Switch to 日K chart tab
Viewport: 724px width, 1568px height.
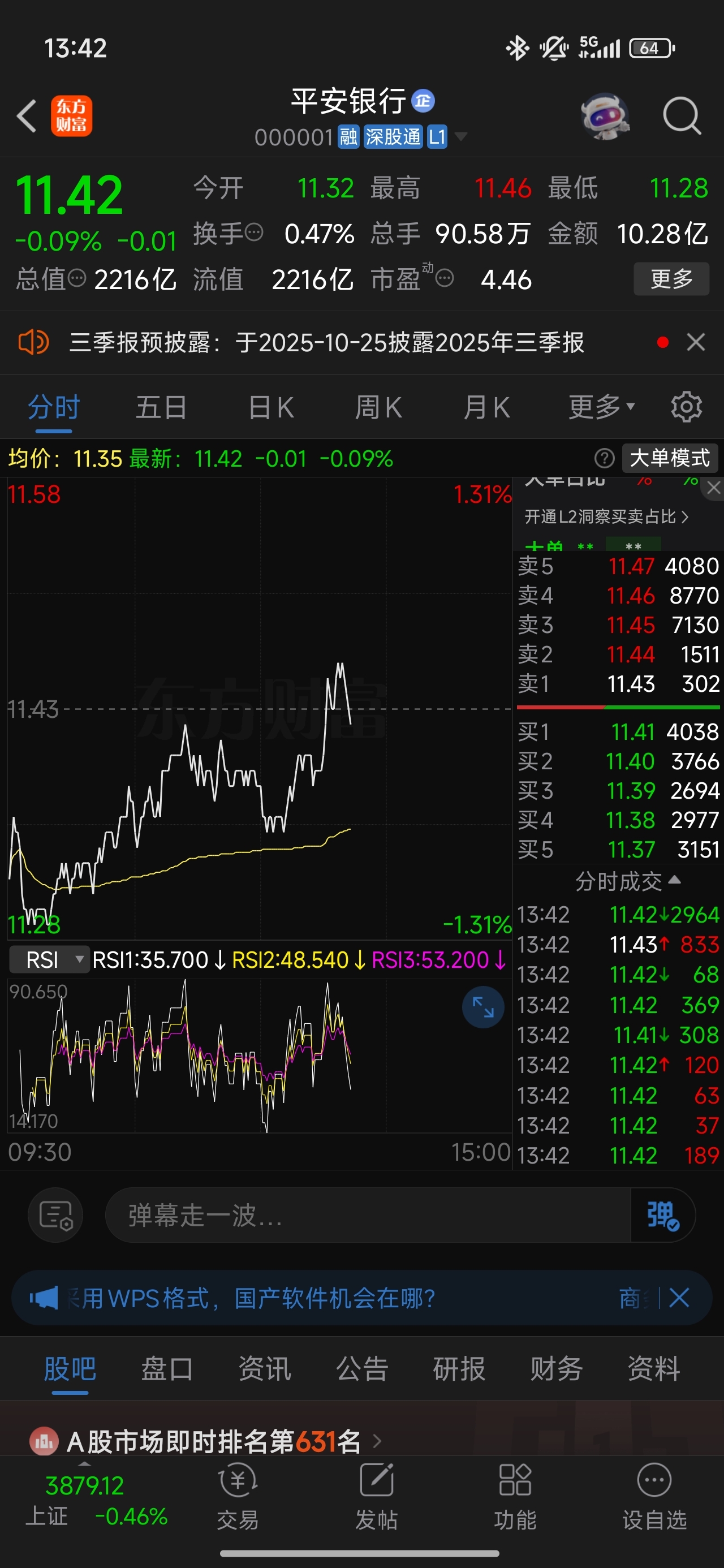click(x=271, y=407)
